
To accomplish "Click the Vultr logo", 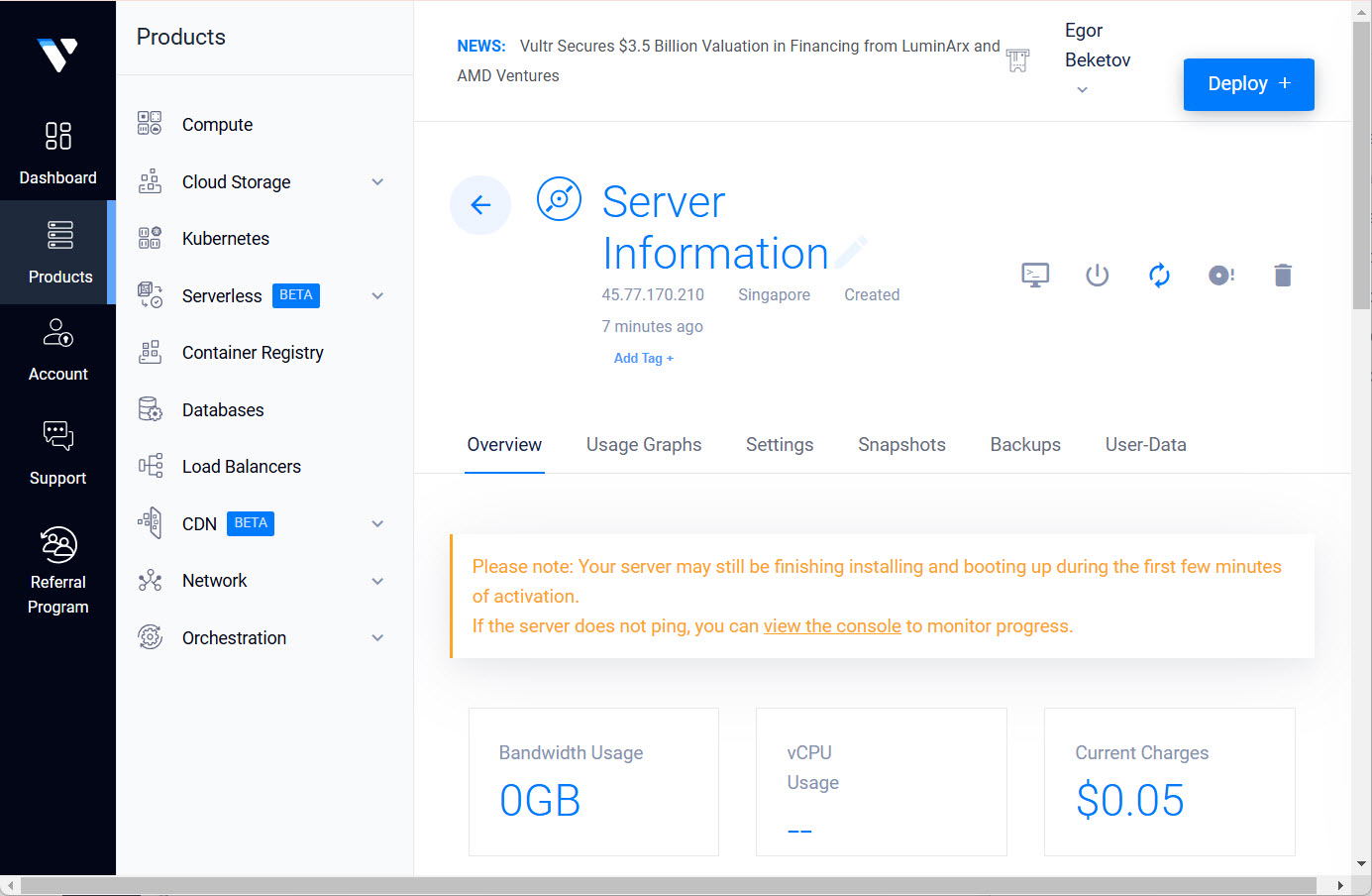I will point(57,55).
